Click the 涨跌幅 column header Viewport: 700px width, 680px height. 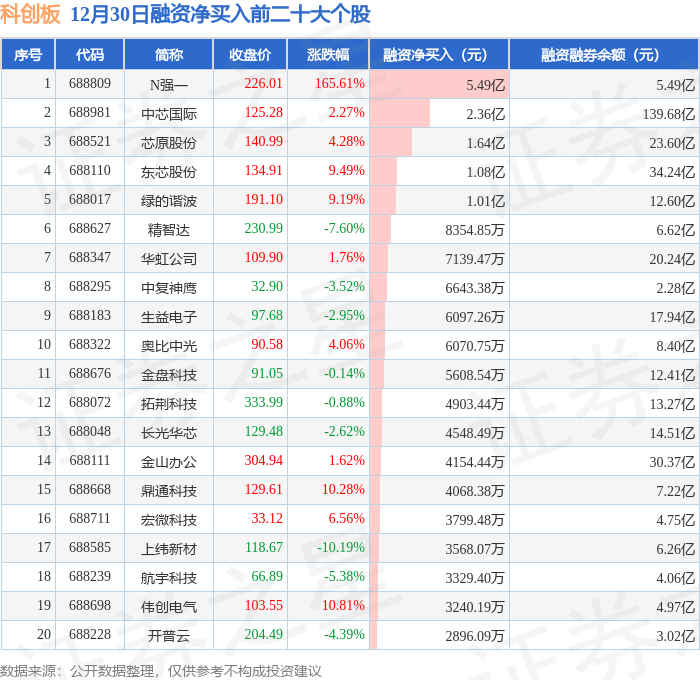328,54
